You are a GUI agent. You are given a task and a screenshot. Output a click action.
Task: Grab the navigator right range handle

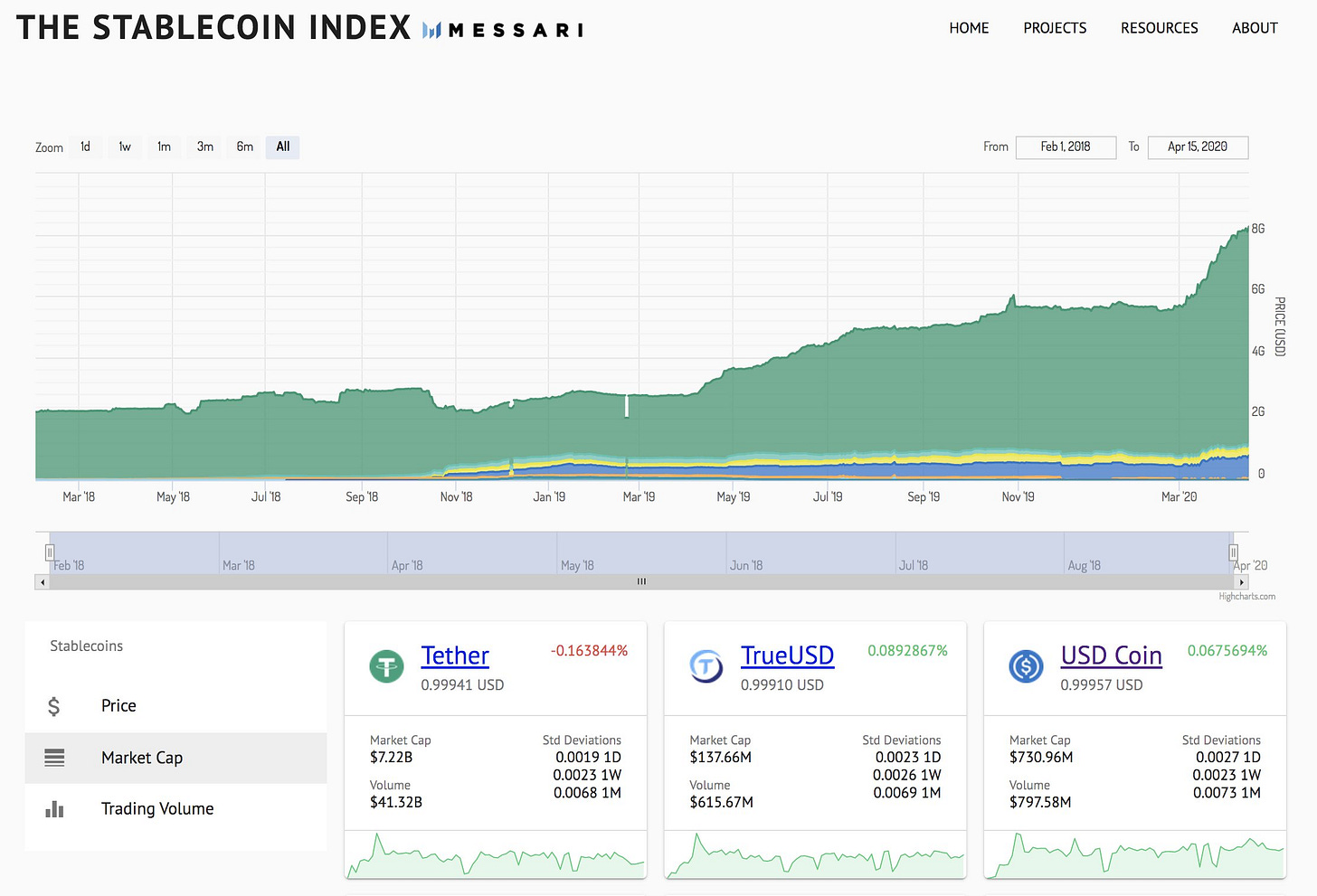pyautogui.click(x=1233, y=552)
